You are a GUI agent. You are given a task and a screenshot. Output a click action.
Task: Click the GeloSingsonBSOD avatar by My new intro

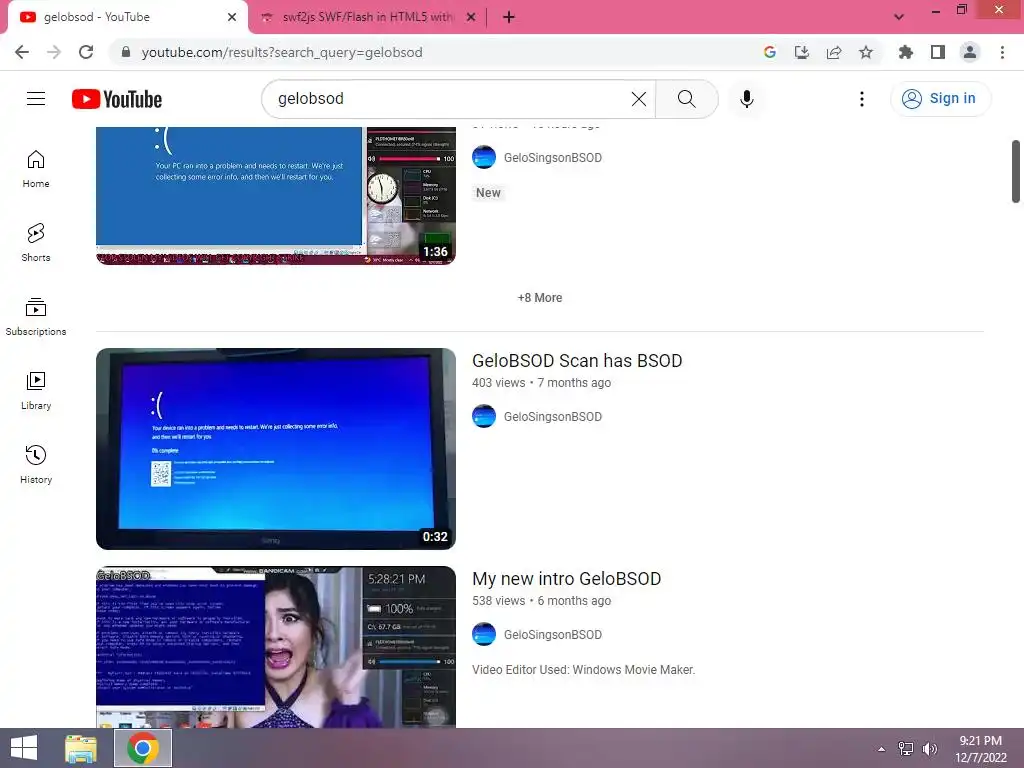[x=484, y=635]
